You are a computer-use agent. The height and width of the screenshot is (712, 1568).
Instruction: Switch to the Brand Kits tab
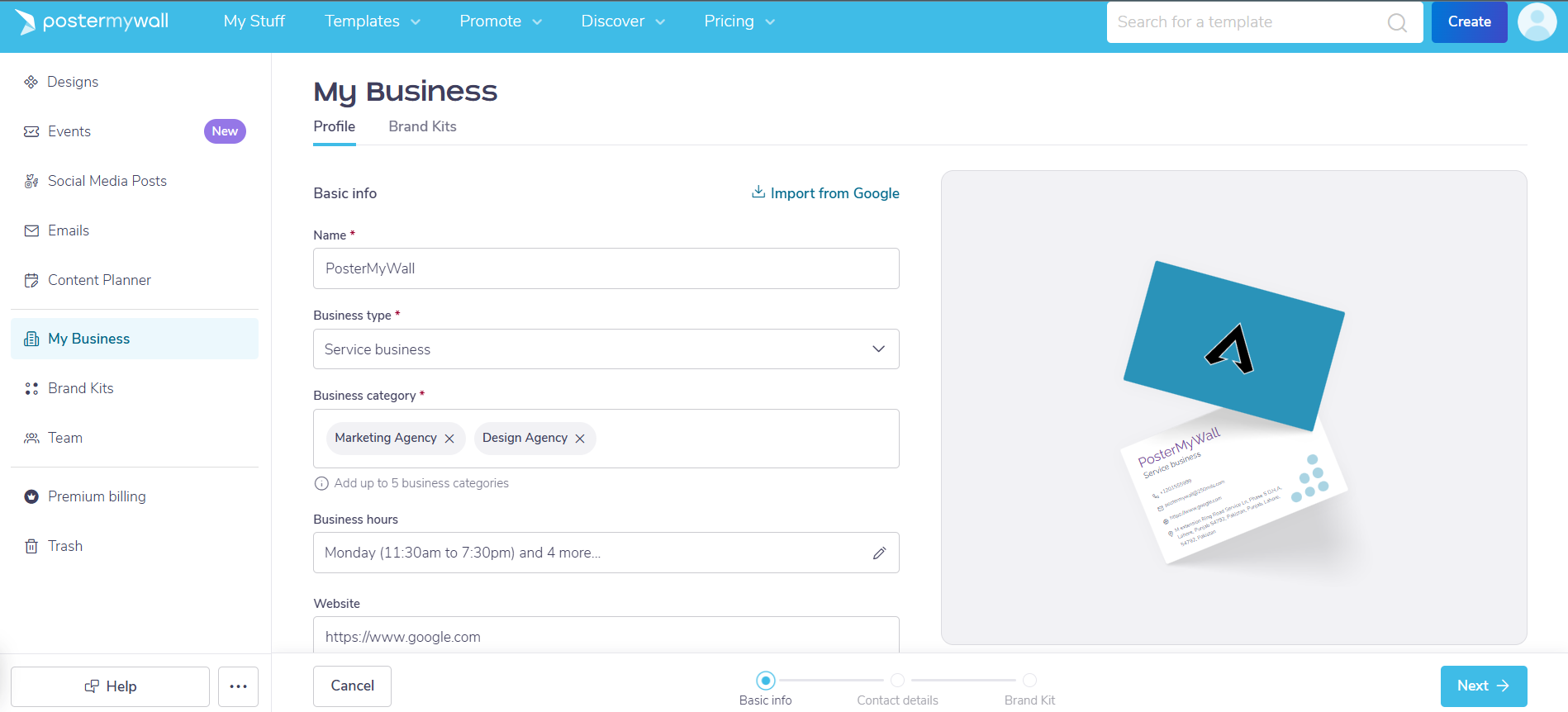tap(422, 126)
